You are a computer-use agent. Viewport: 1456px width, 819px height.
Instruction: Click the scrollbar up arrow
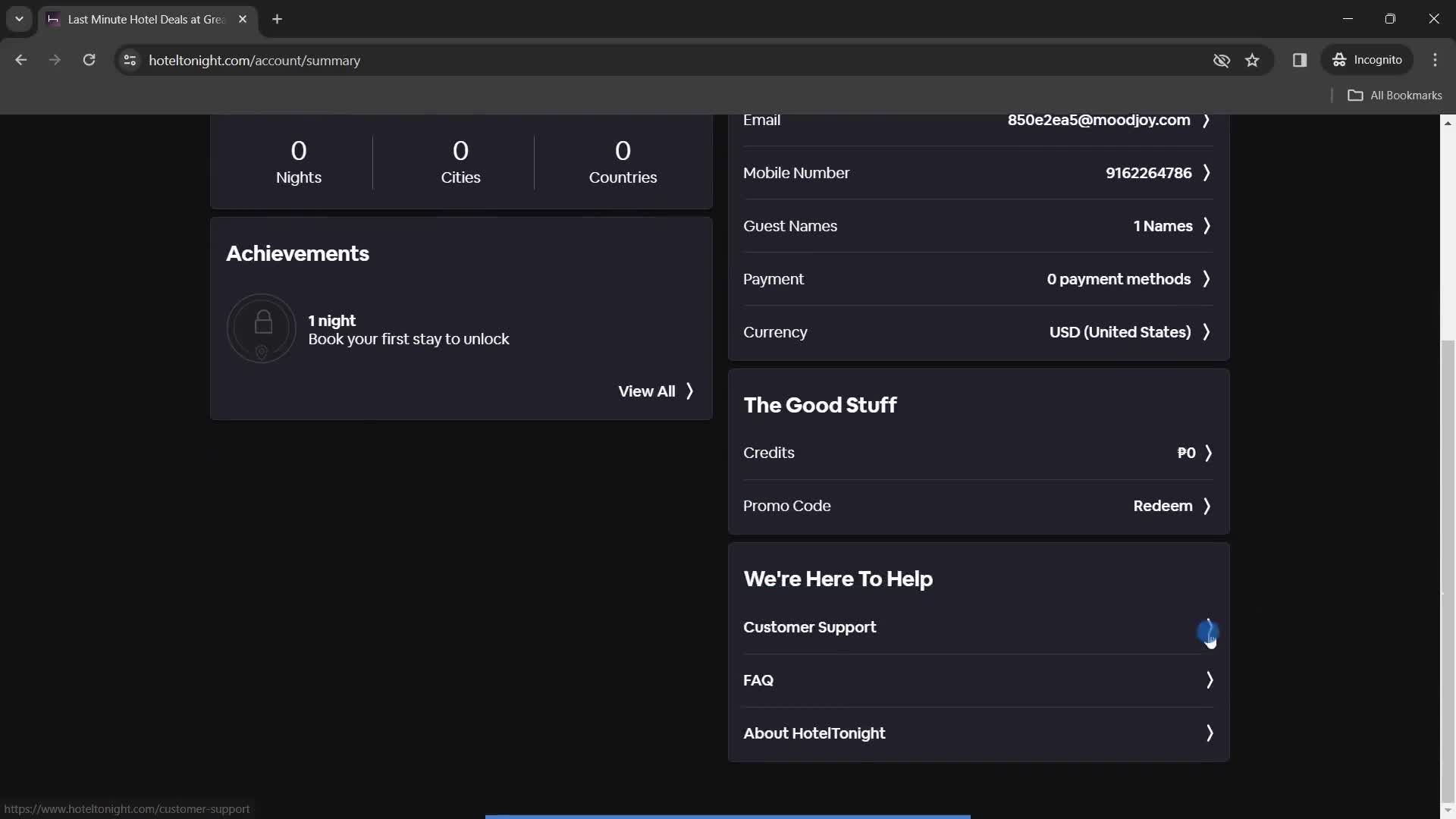[1448, 122]
